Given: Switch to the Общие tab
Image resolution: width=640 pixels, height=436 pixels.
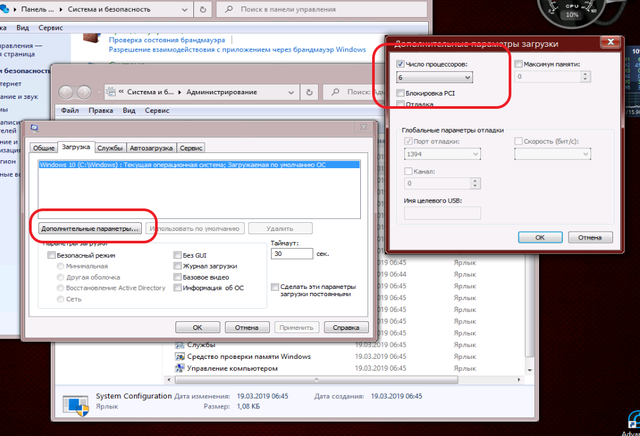Looking at the screenshot, I should 44,148.
